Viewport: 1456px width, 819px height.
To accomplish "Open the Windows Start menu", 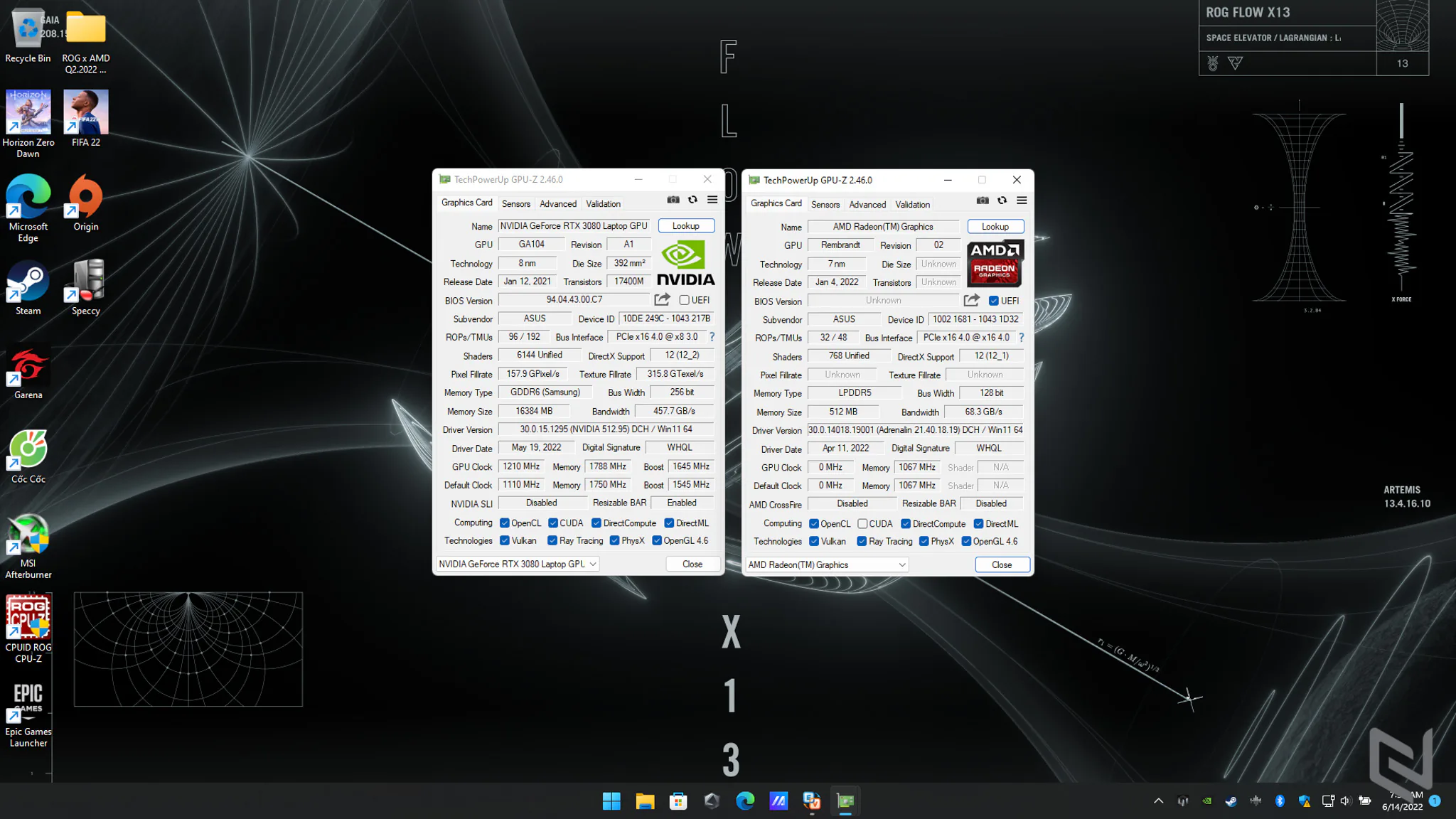I will [x=611, y=801].
